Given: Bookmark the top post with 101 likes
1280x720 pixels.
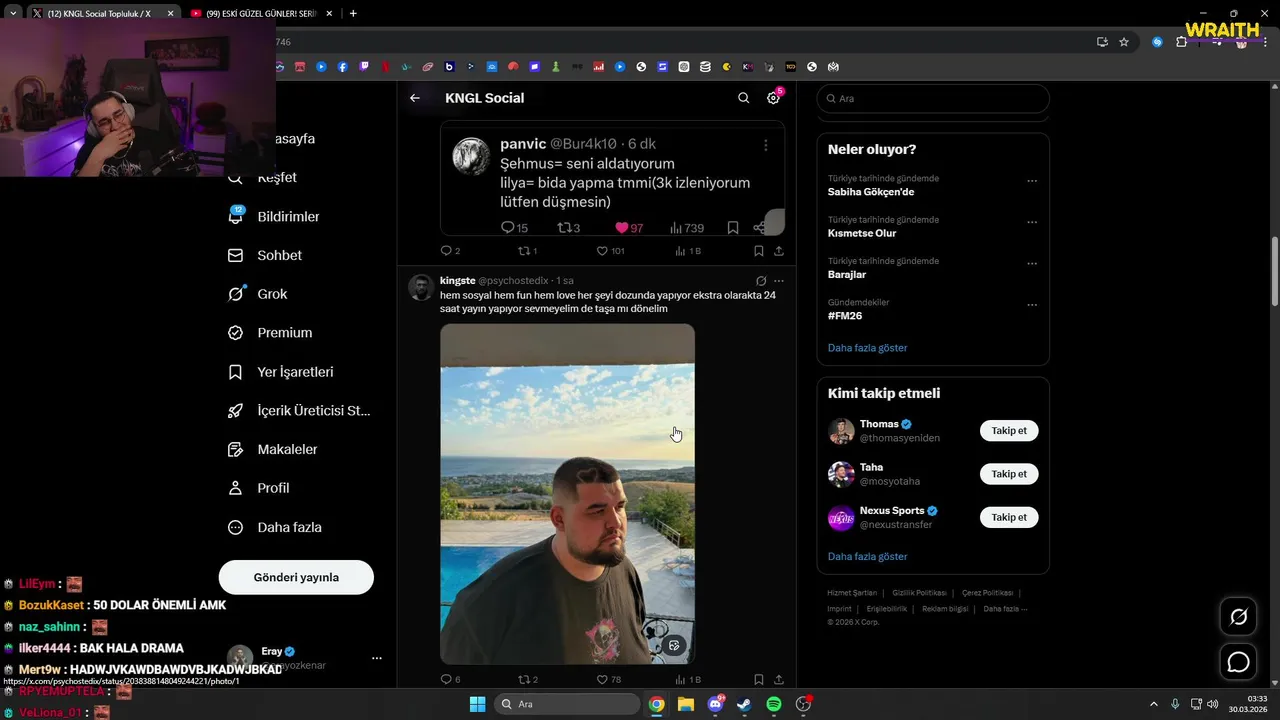Looking at the screenshot, I should coord(759,251).
